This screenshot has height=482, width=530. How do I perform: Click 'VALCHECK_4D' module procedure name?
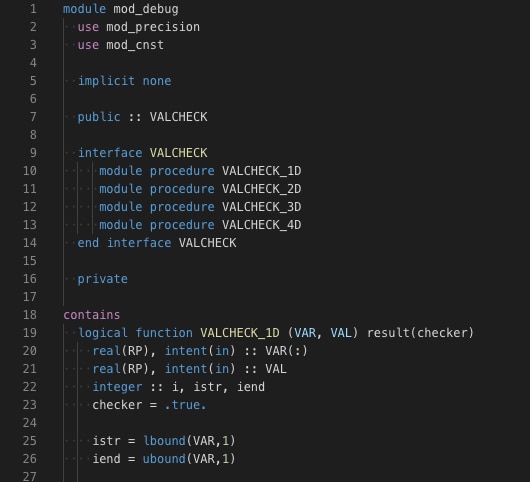pos(261,225)
